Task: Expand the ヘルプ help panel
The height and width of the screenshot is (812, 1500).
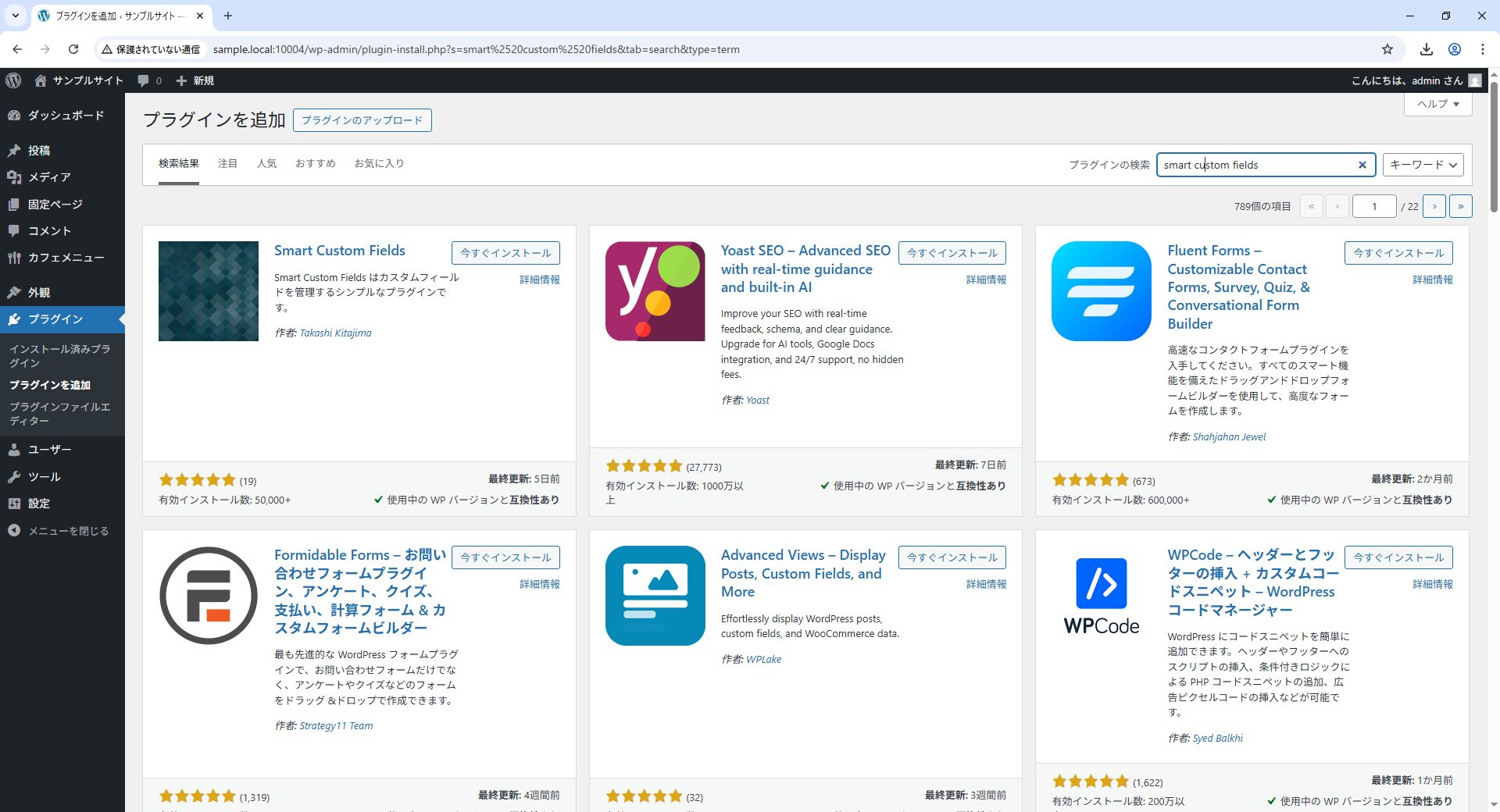Action: tap(1438, 104)
